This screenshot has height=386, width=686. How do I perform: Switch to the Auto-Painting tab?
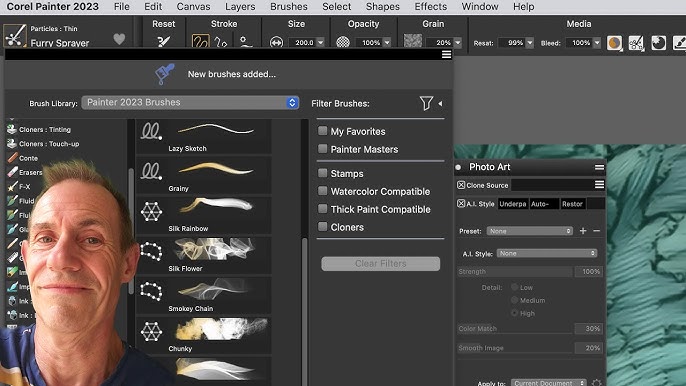pos(544,204)
